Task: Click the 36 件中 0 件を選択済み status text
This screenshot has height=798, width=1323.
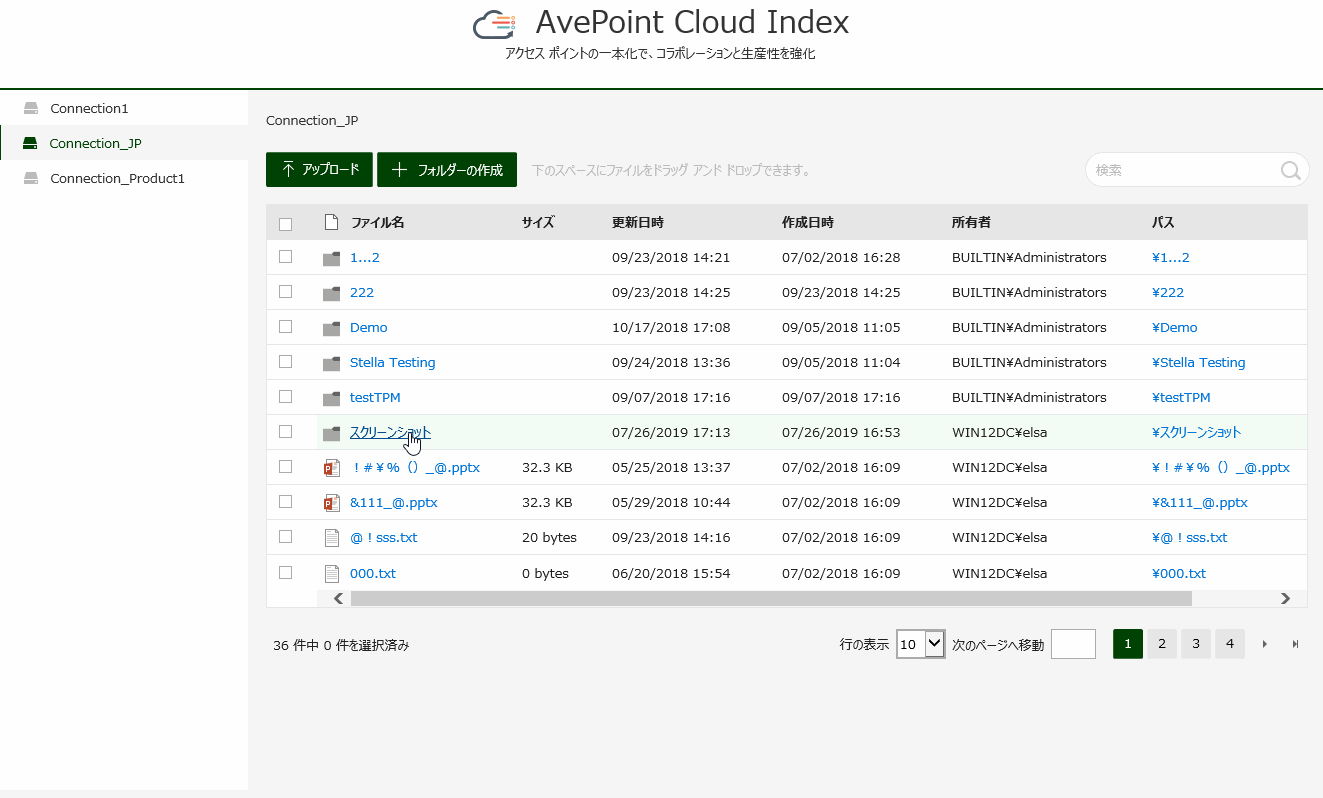Action: click(341, 645)
